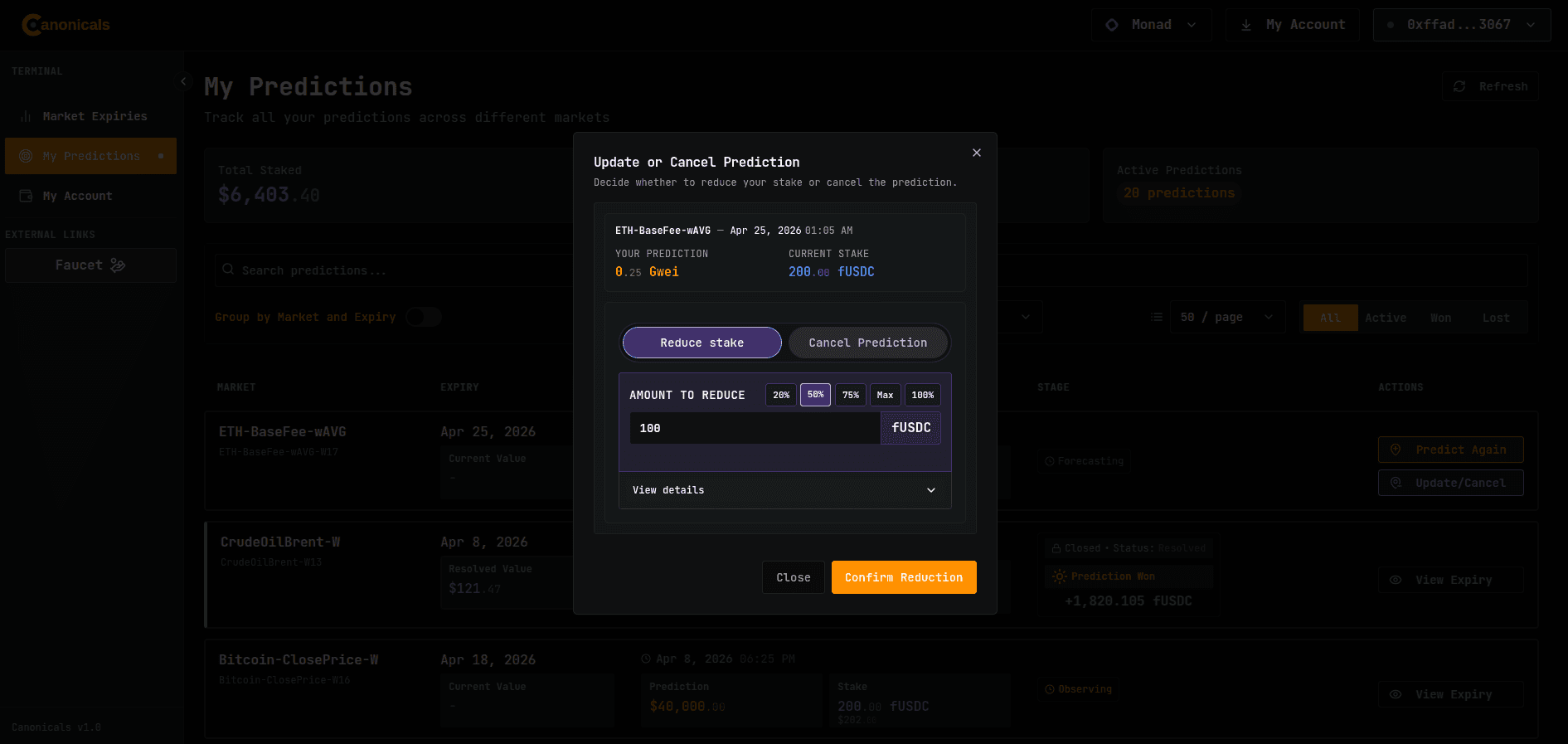1568x744 pixels.
Task: Click the fUSDC unit label in input
Action: (911, 428)
